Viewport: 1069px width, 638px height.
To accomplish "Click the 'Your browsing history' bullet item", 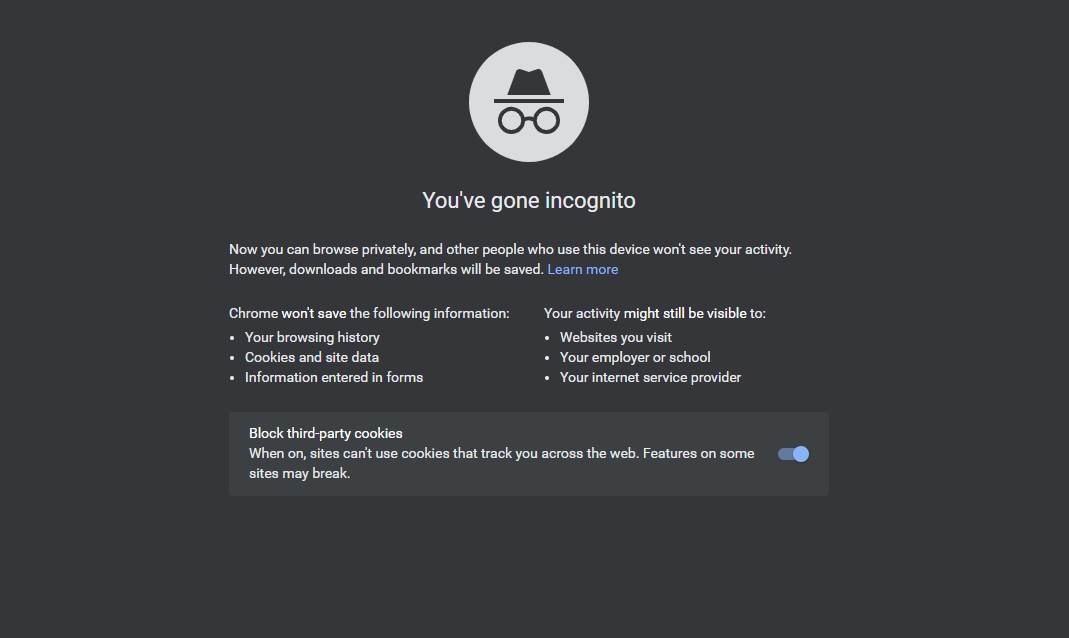I will click(x=312, y=337).
